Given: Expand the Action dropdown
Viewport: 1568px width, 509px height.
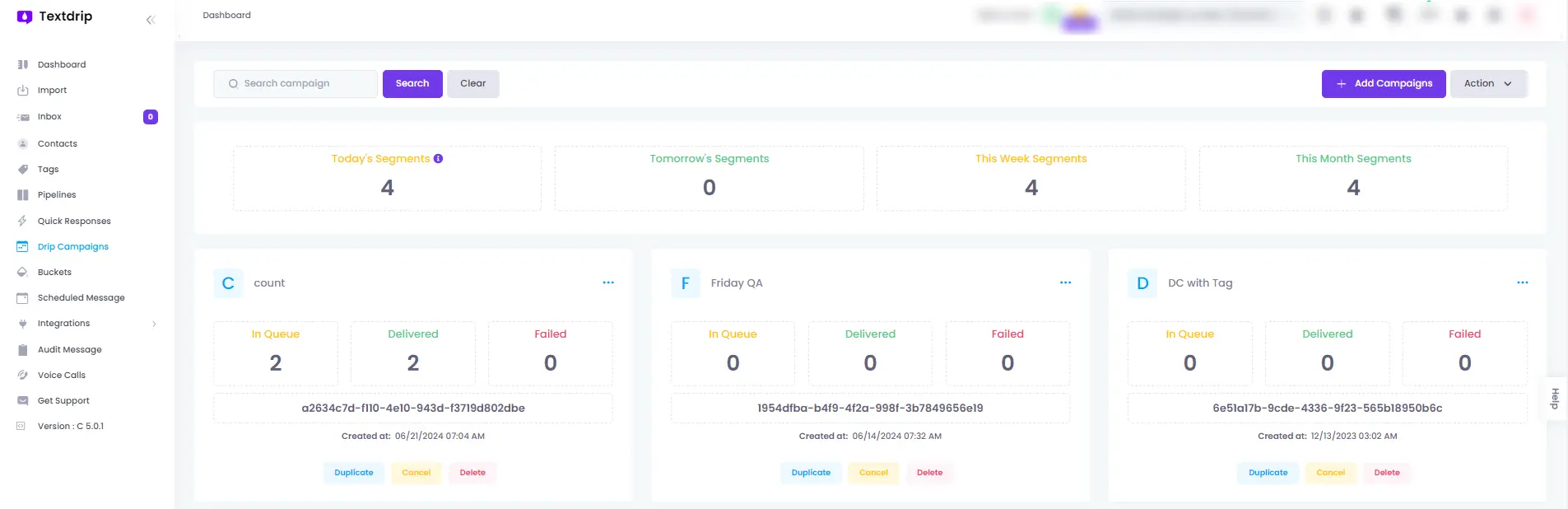Looking at the screenshot, I should coord(1487,83).
